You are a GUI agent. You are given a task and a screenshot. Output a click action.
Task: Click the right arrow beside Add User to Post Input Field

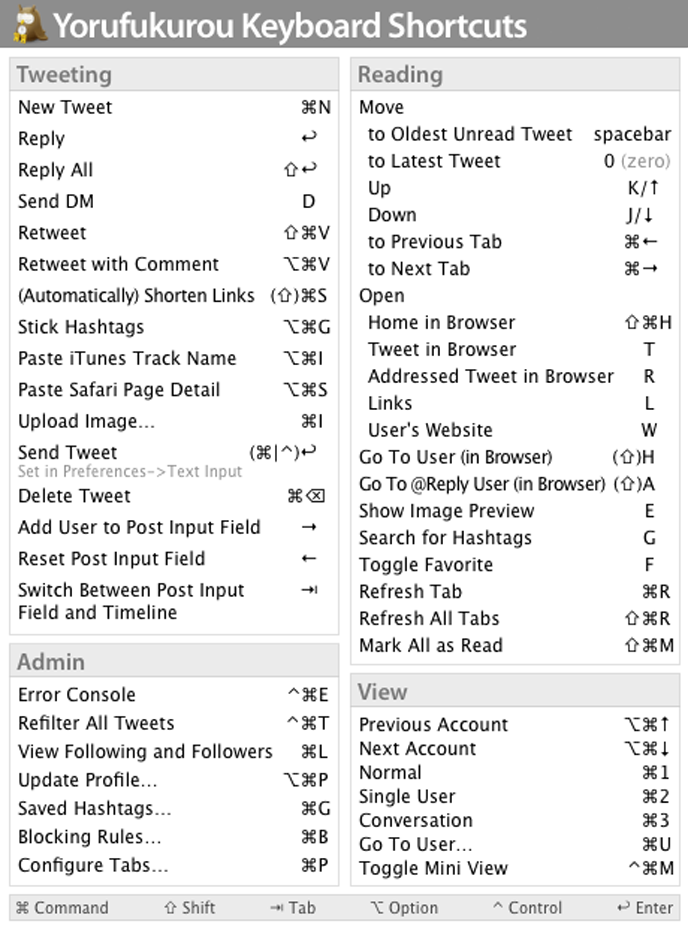point(309,527)
